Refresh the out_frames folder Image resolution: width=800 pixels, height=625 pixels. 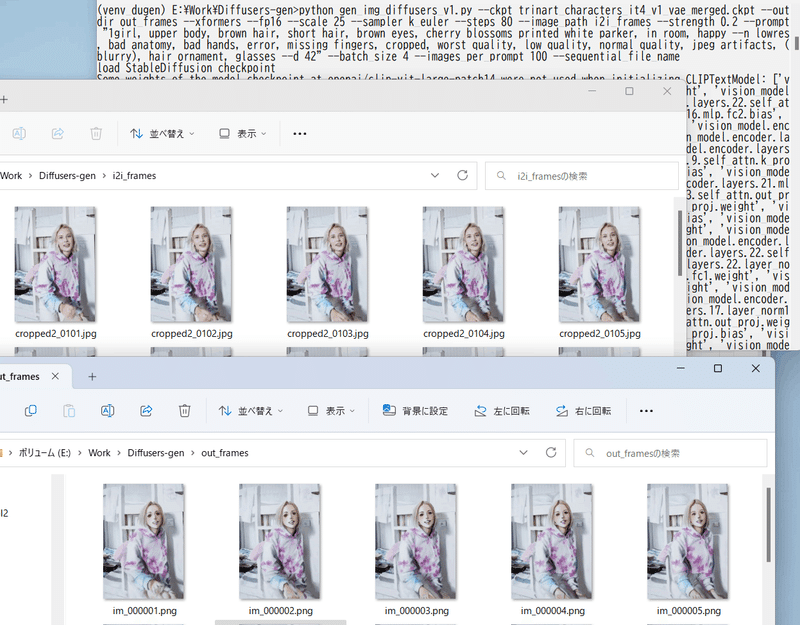551,453
